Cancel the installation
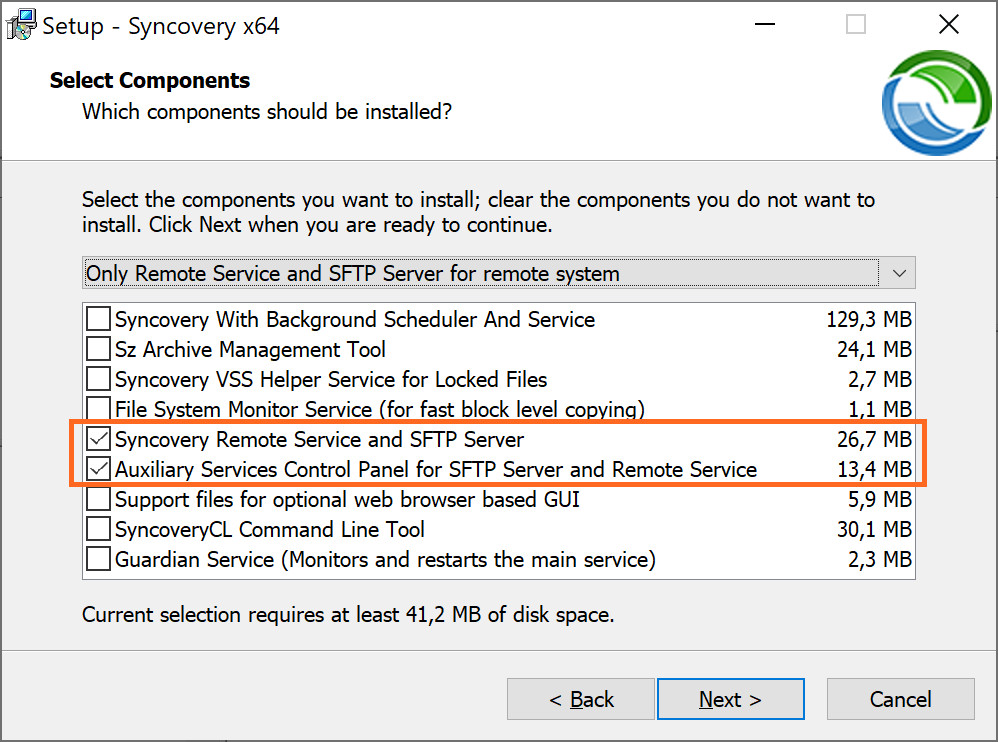The image size is (998, 742). click(900, 699)
